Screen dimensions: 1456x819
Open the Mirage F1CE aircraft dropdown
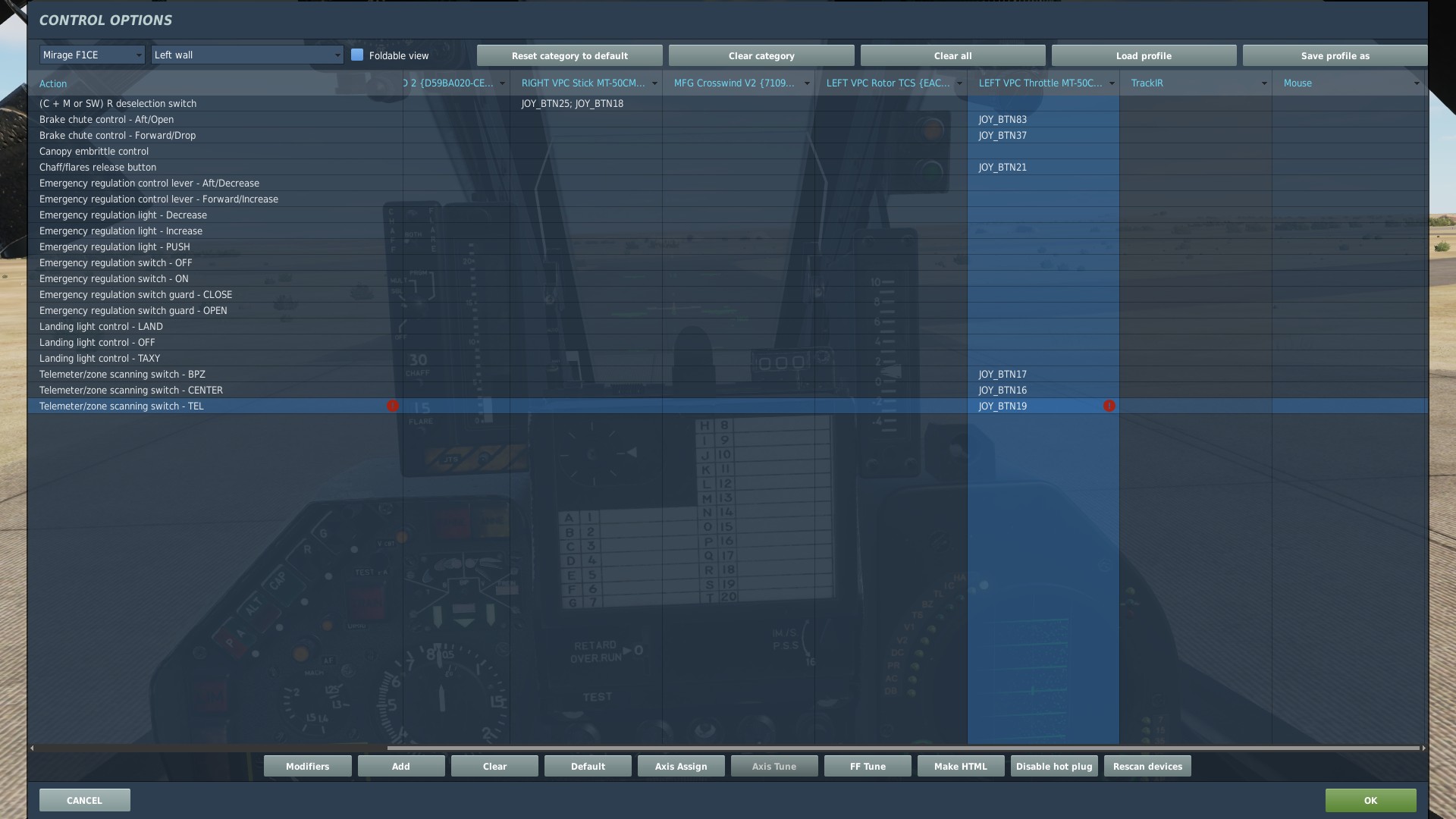click(x=92, y=55)
